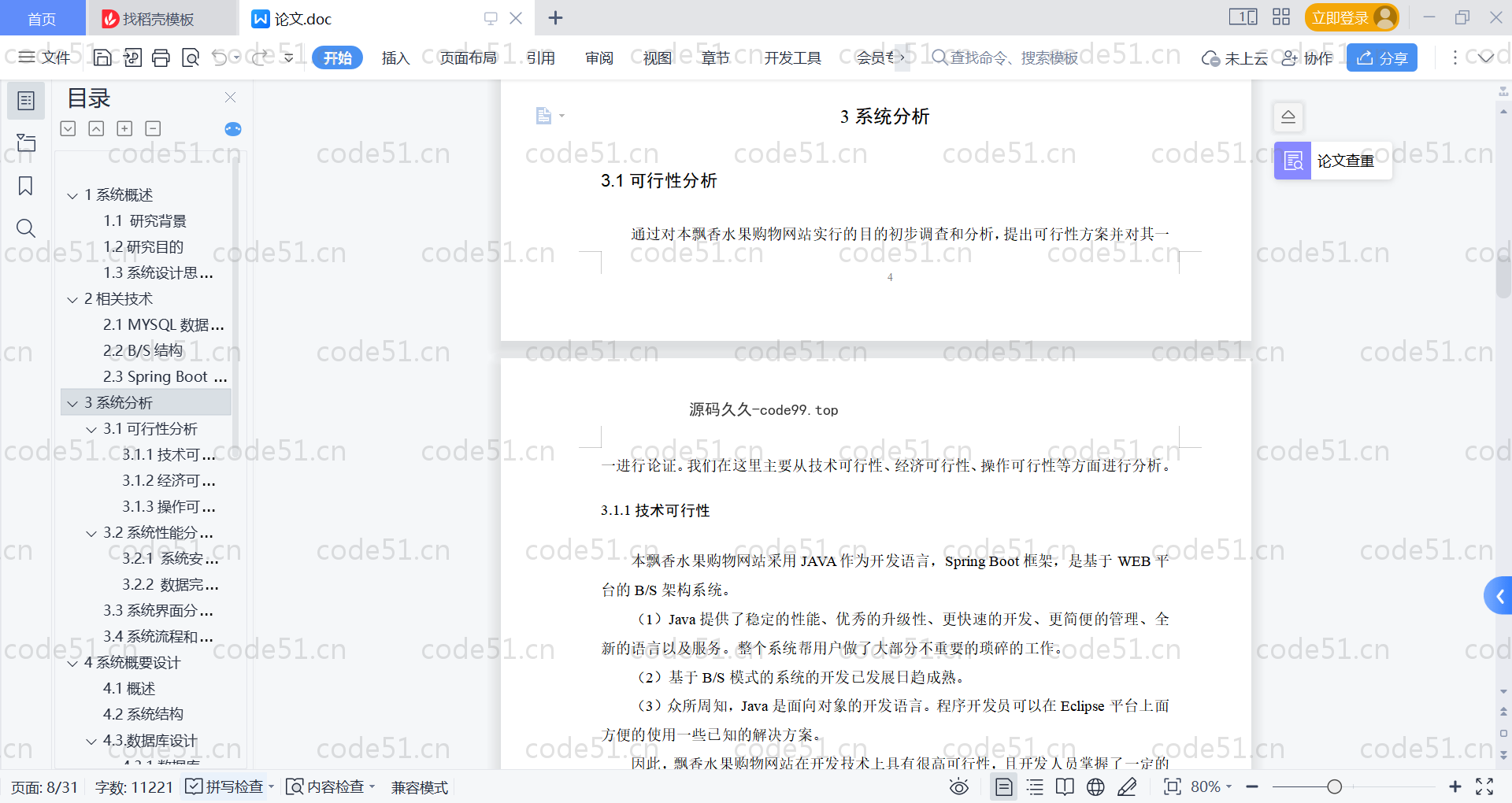
Task: Click the zoom in plus button
Action: pos(1455,786)
